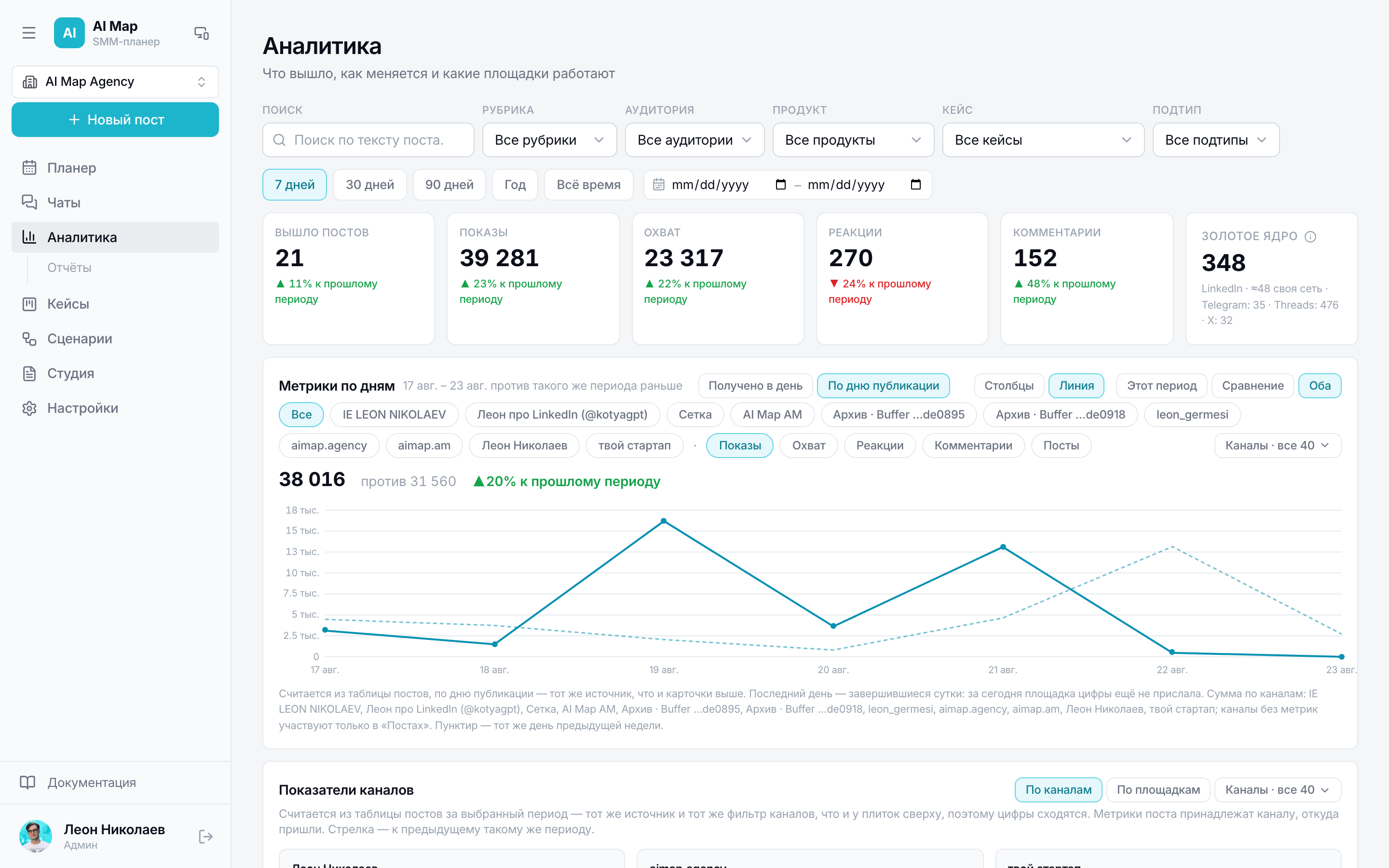Select the Всё время period

(x=588, y=184)
